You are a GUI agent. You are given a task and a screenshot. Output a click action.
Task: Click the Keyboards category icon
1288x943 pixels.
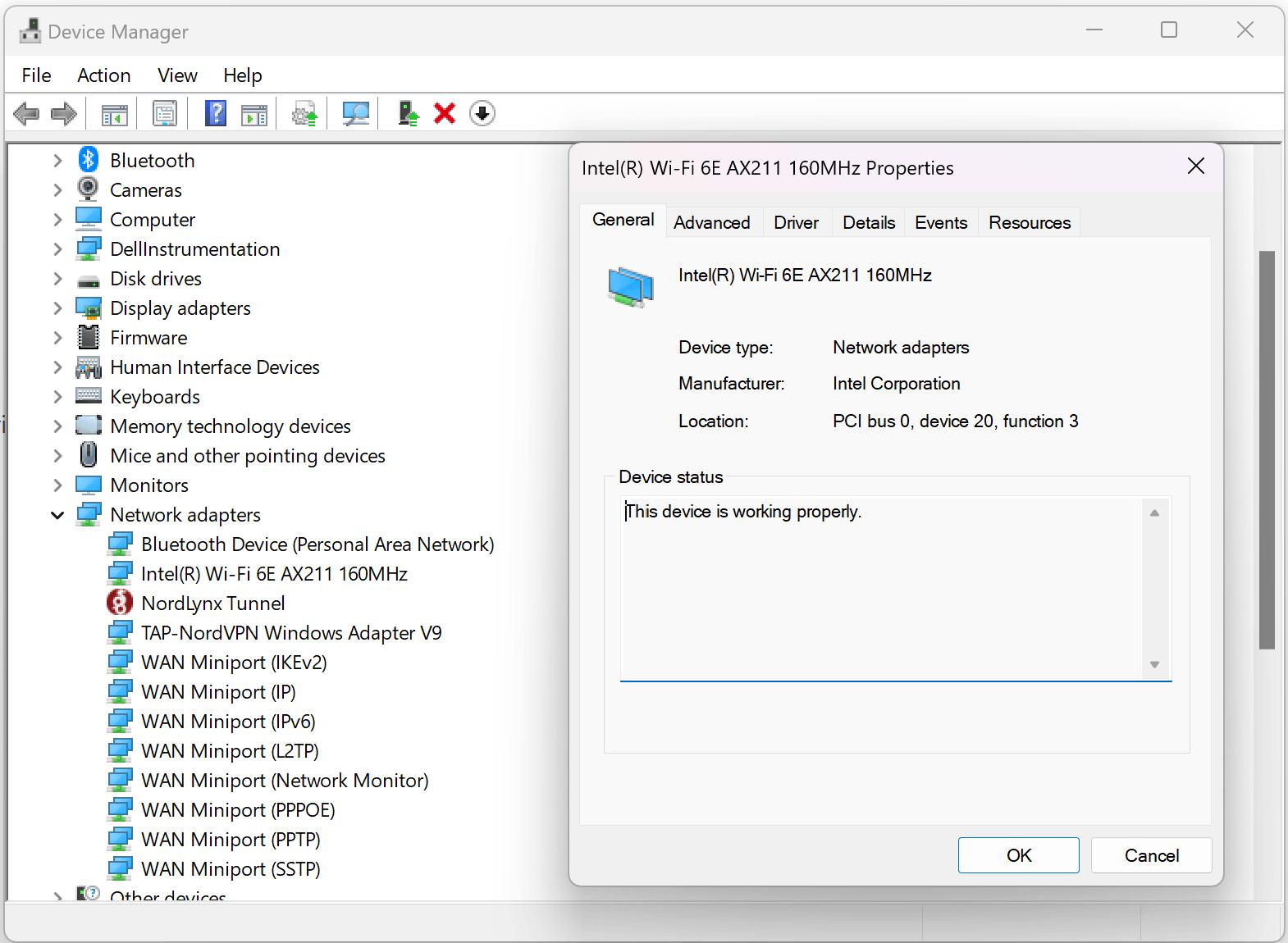coord(89,396)
